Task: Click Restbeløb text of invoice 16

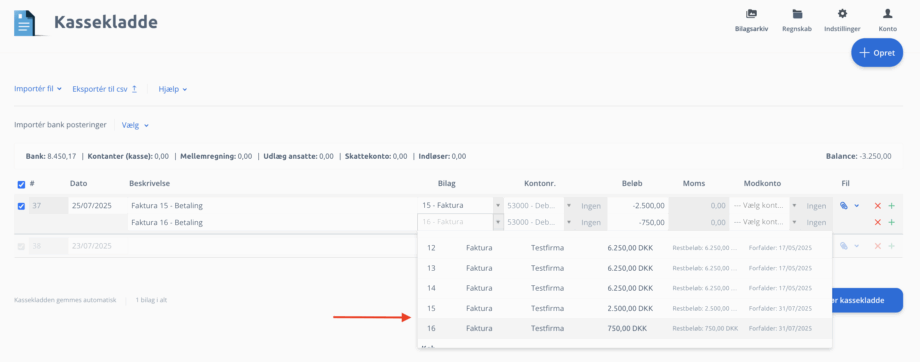Action: 705,329
